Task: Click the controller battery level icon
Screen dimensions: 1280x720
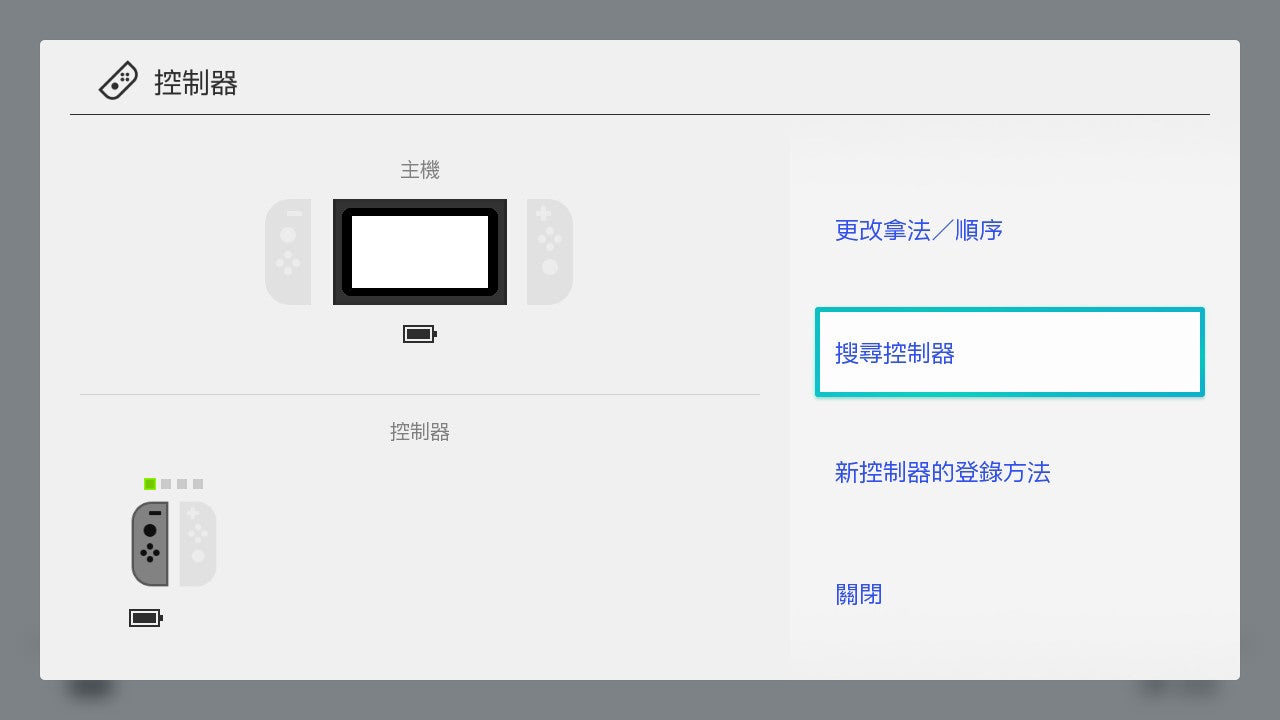Action: [146, 618]
